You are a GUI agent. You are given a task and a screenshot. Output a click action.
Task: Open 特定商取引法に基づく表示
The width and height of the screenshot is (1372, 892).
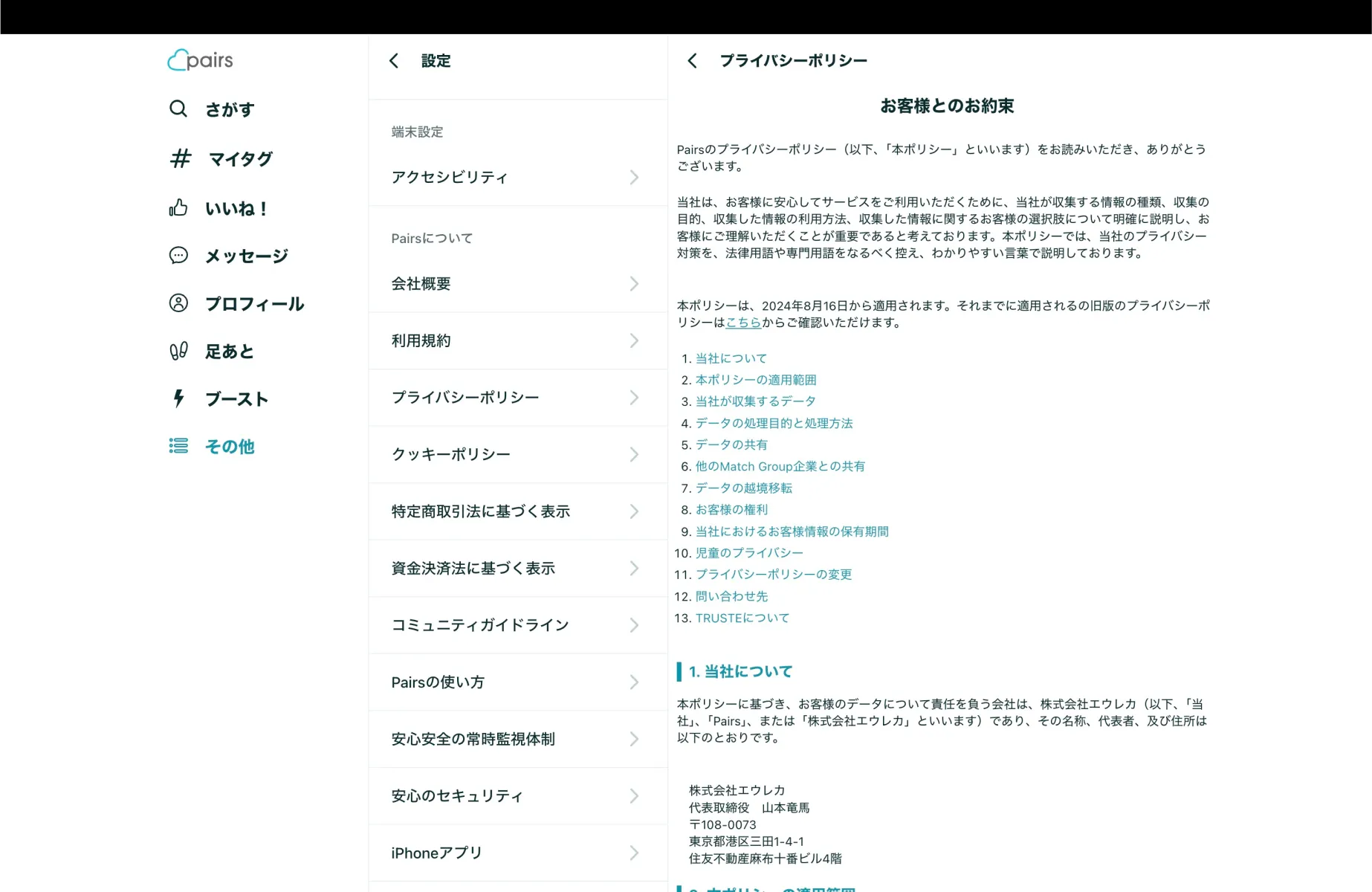(x=518, y=511)
